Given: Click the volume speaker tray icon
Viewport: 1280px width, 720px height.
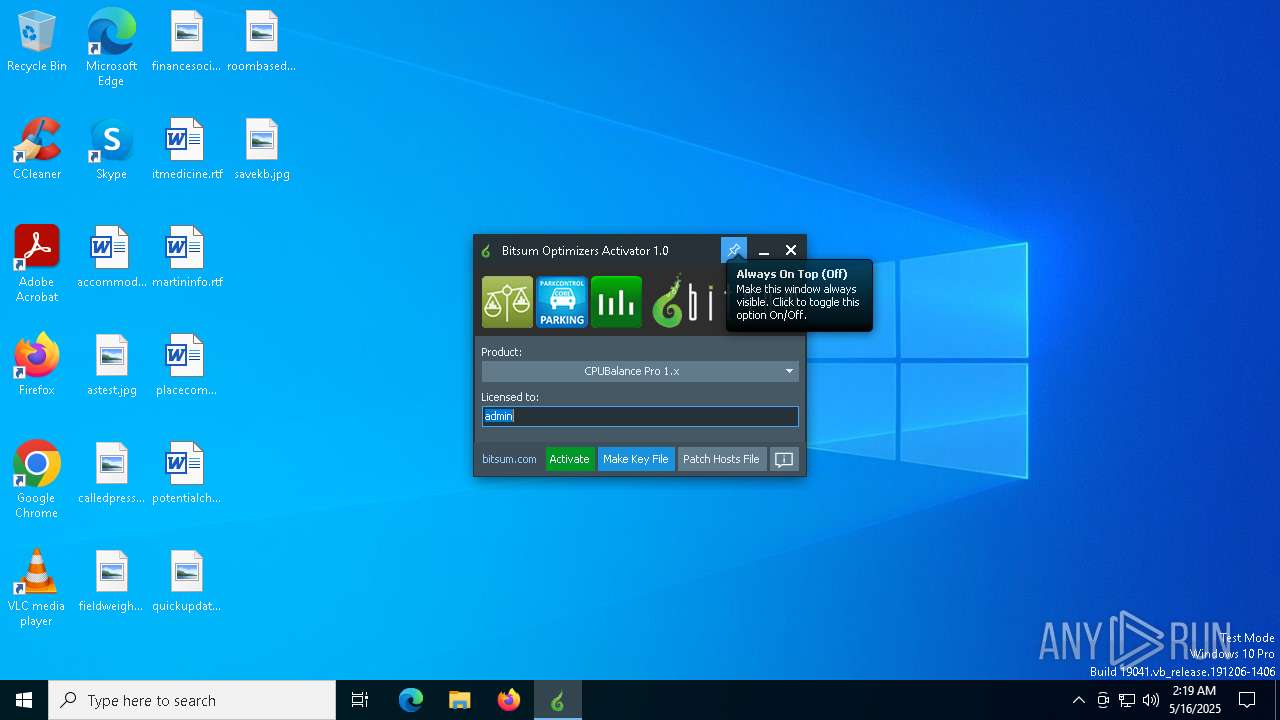Looking at the screenshot, I should click(1151, 700).
